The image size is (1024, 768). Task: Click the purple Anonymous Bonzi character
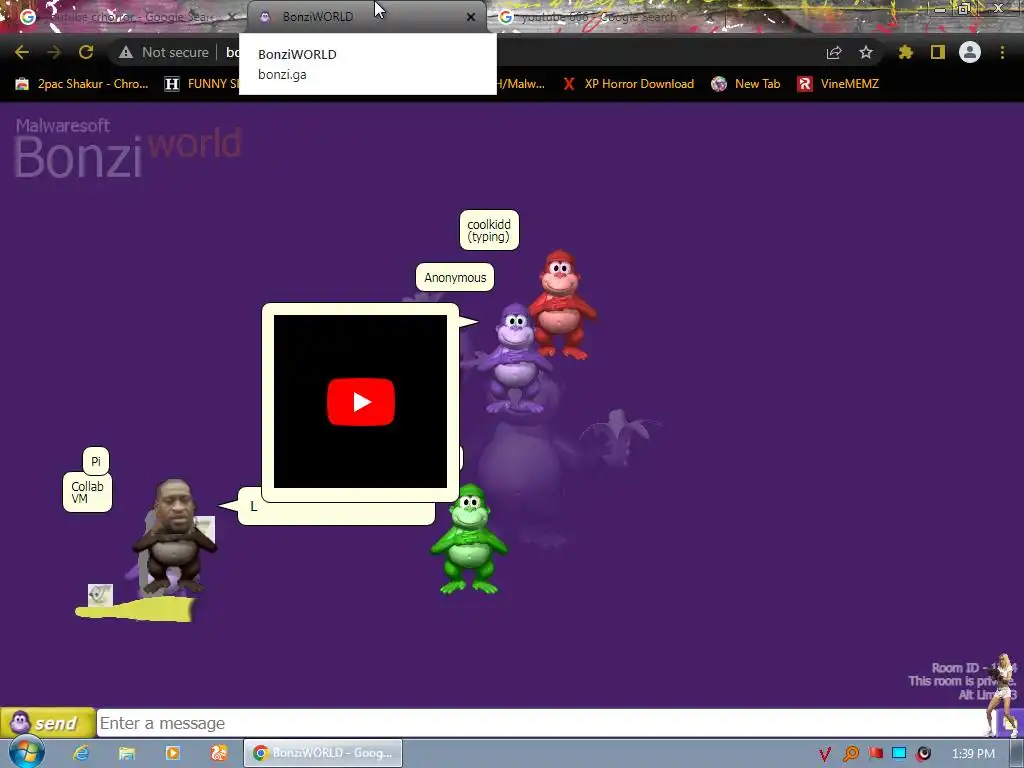[x=514, y=359]
